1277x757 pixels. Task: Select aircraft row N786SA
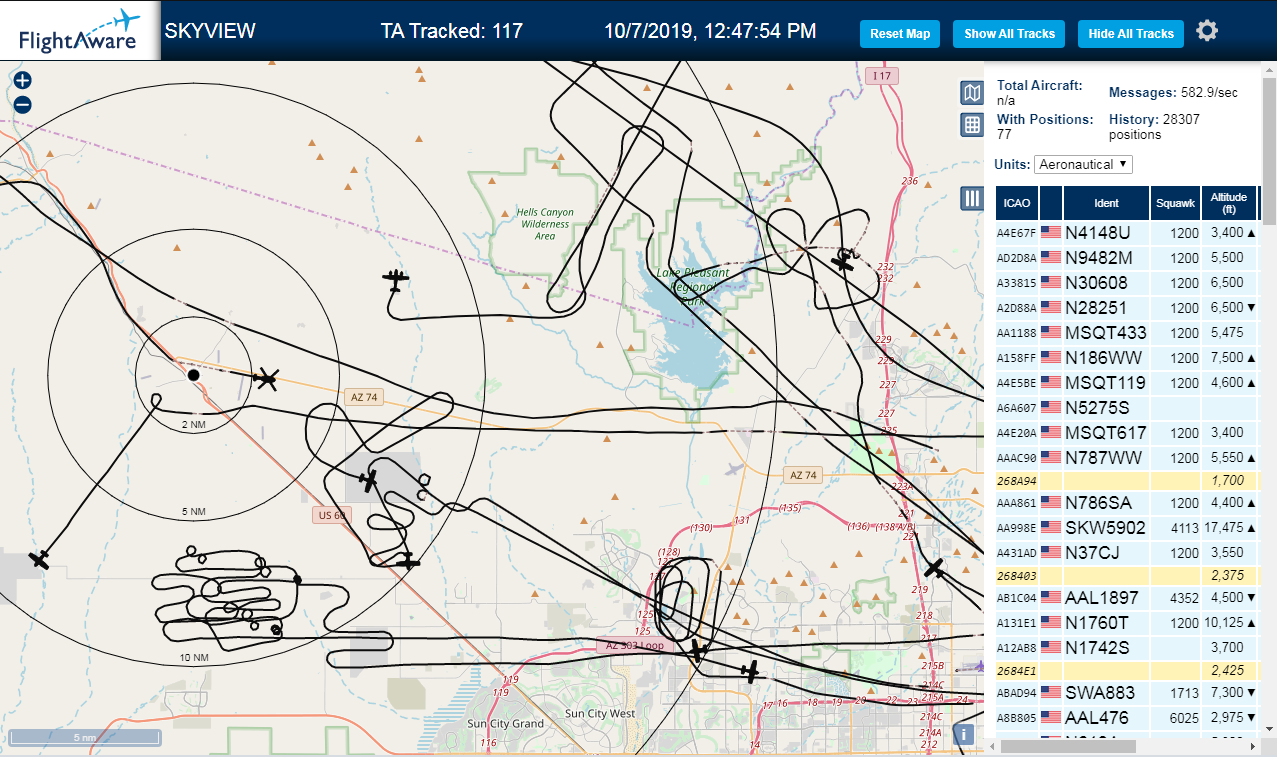pos(1126,503)
